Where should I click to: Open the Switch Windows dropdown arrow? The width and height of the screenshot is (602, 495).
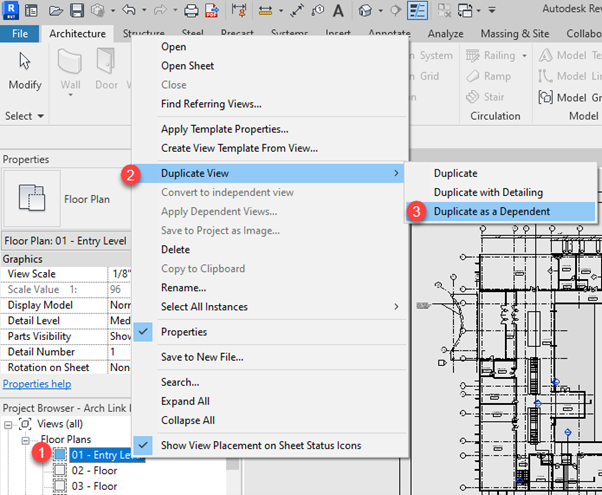tap(478, 11)
